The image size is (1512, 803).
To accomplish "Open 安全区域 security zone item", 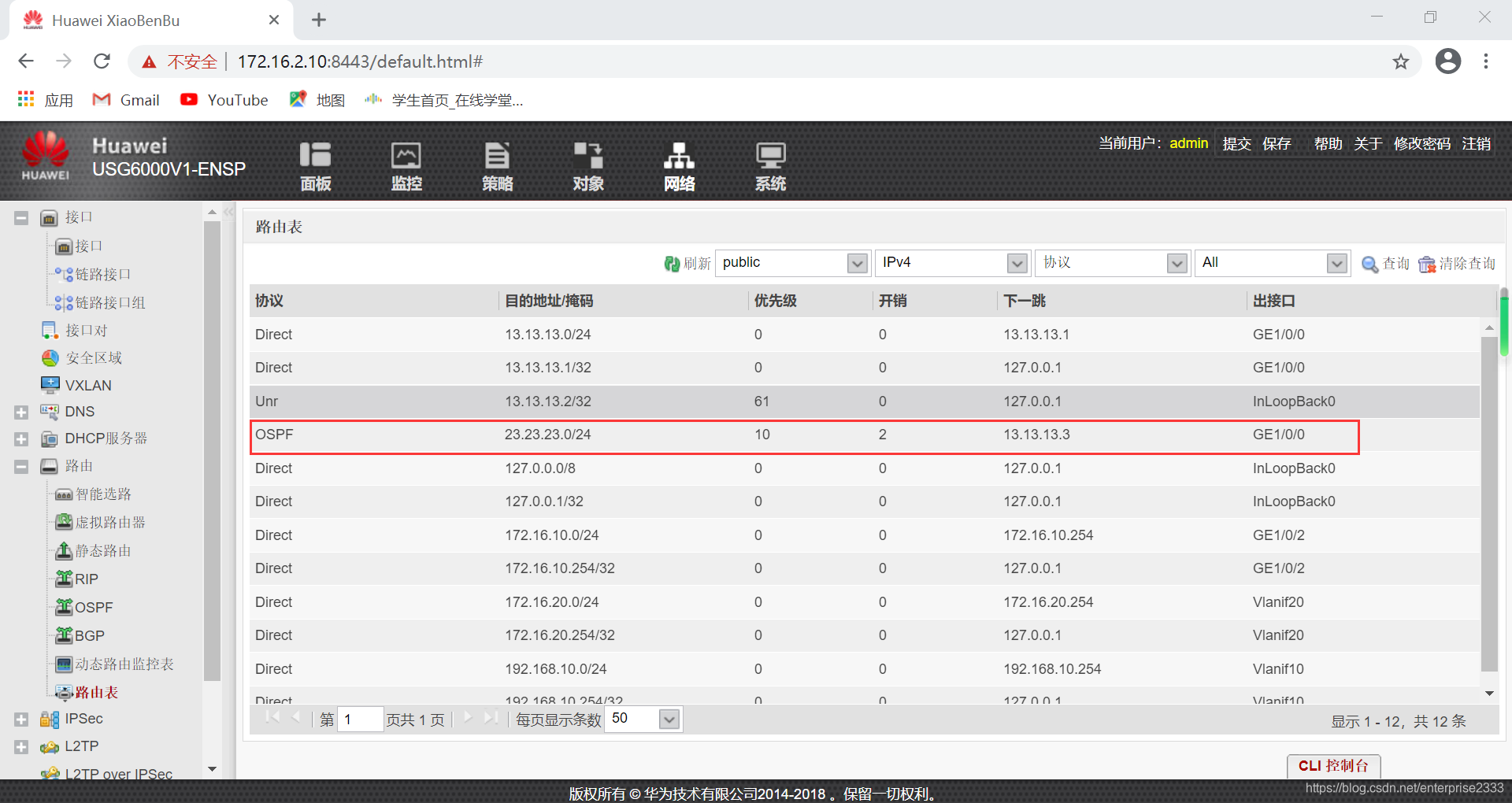I will point(94,358).
